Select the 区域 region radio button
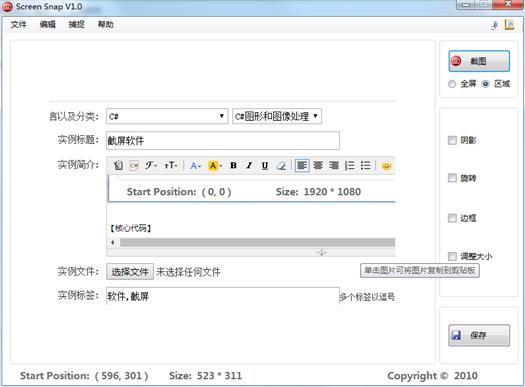 tap(485, 84)
